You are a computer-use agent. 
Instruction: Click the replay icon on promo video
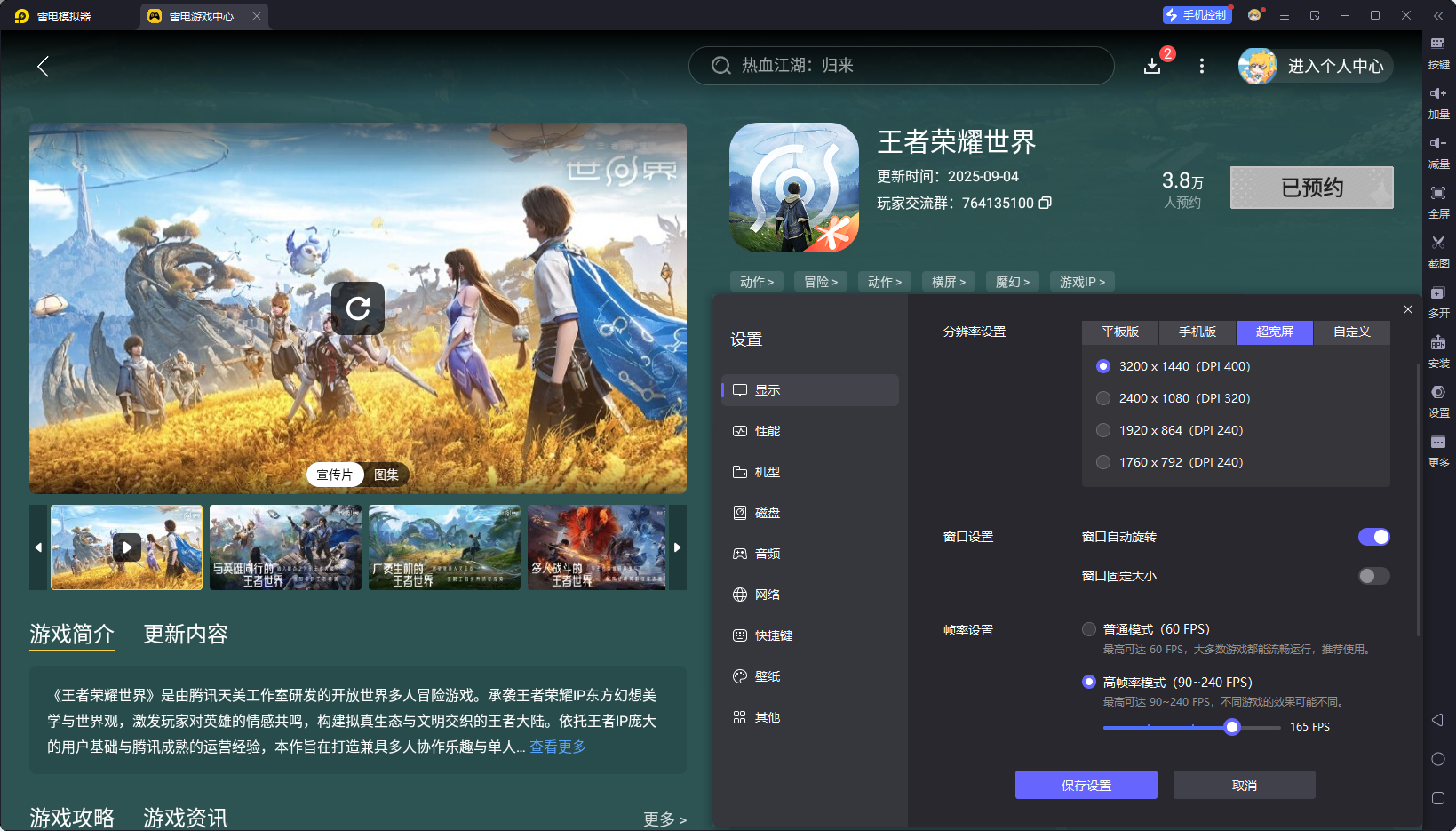click(358, 308)
